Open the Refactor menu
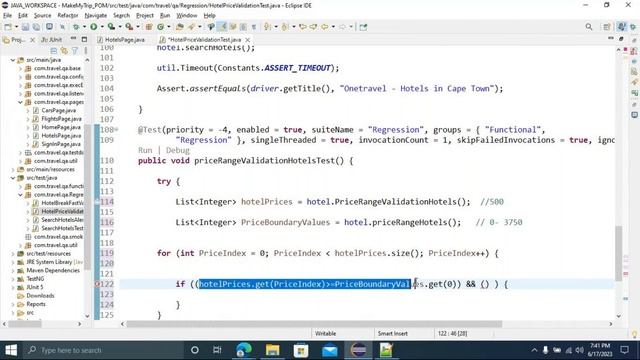The height and width of the screenshot is (360, 640). click(x=68, y=16)
